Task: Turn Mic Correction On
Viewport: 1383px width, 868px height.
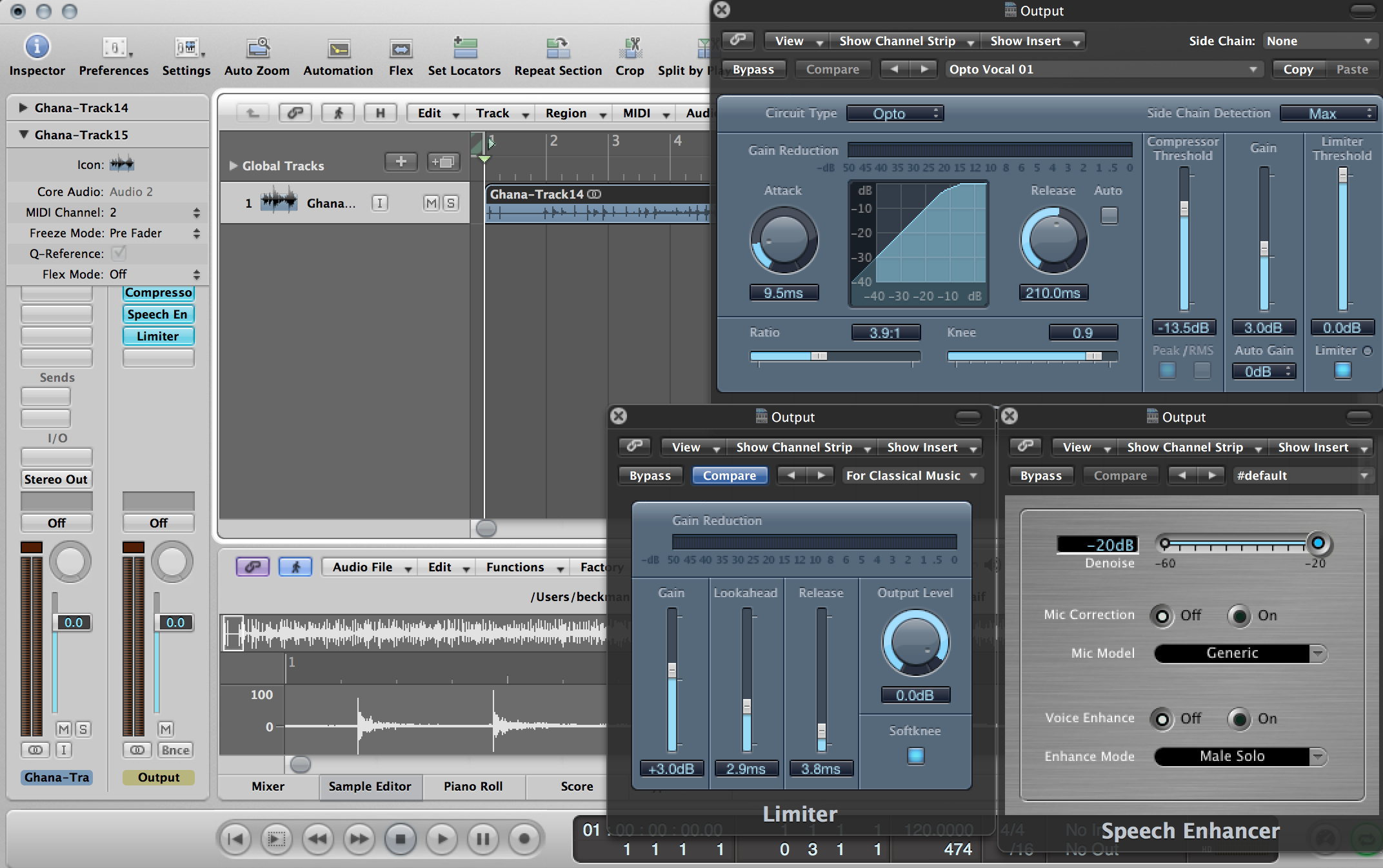Action: pyautogui.click(x=1239, y=616)
